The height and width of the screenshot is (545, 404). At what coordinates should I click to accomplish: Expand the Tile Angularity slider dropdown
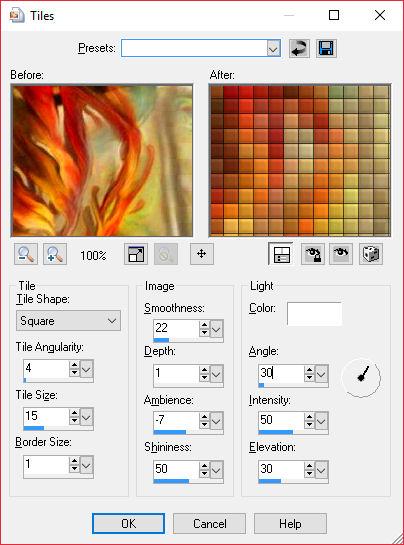(86, 369)
